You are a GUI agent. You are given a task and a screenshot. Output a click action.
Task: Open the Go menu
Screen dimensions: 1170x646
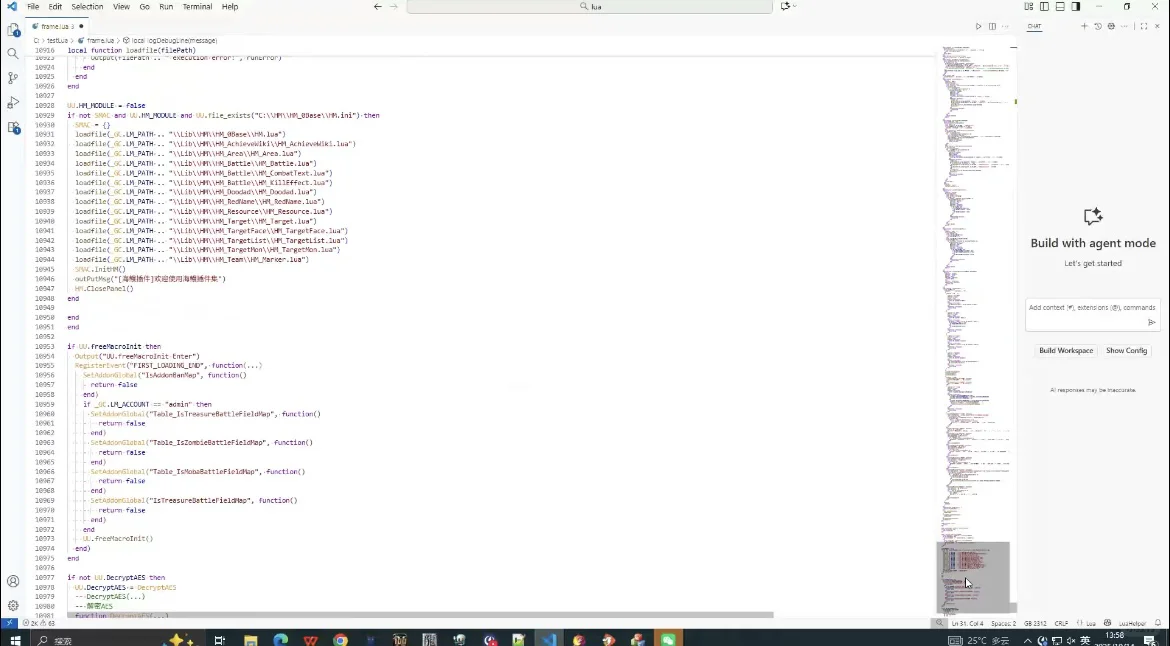click(x=144, y=7)
